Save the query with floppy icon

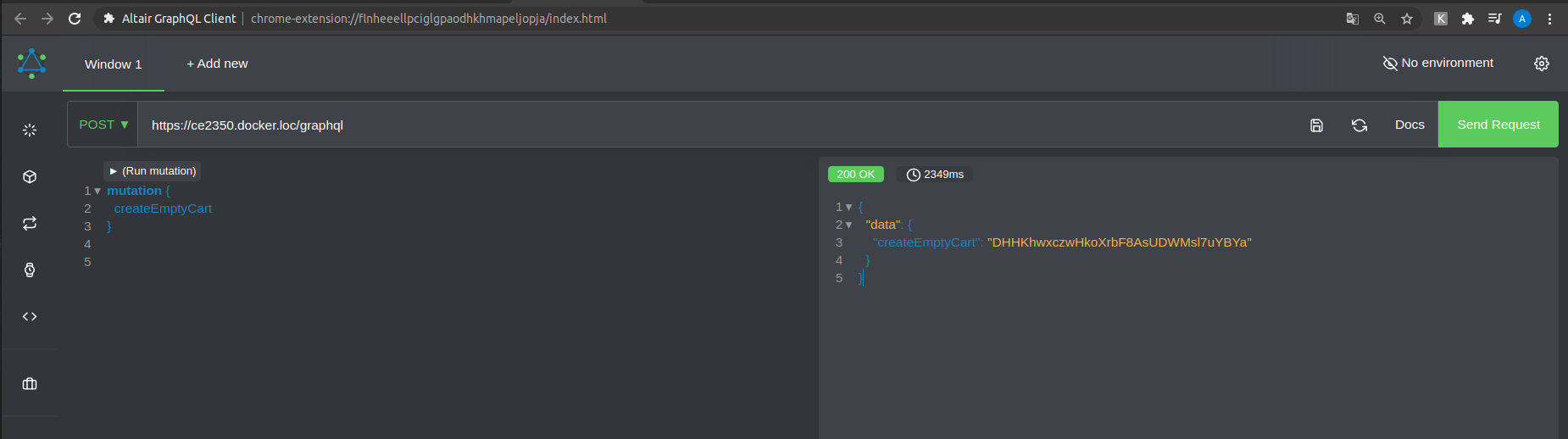click(1316, 125)
